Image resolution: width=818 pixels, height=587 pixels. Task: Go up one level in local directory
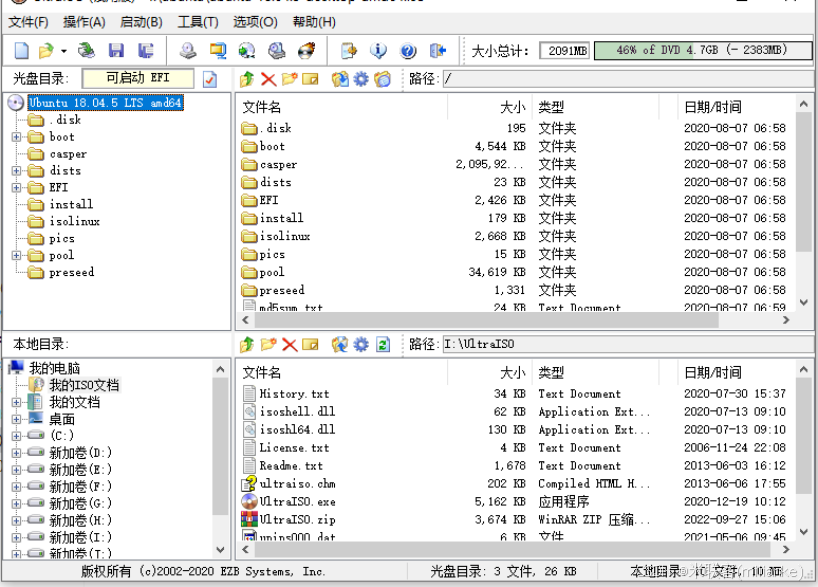[x=249, y=343]
